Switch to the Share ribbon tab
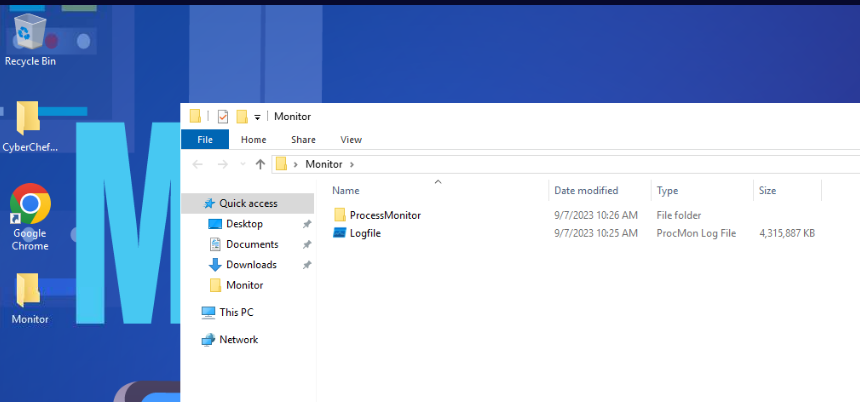Image resolution: width=860 pixels, height=402 pixels. click(x=303, y=140)
